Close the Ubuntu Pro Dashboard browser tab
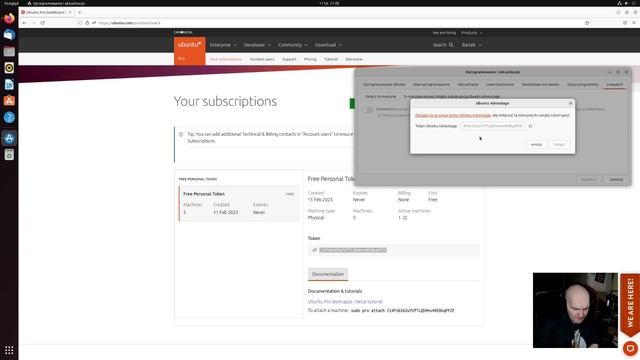 tap(70, 12)
